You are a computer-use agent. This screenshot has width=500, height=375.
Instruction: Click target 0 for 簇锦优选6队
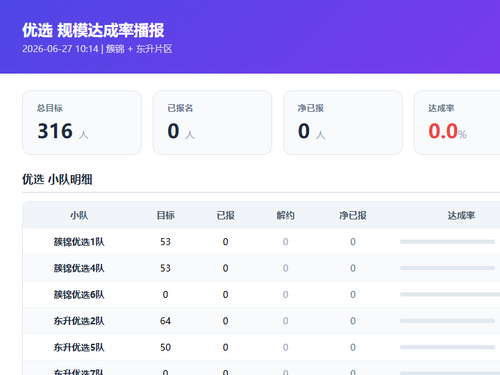coord(165,294)
